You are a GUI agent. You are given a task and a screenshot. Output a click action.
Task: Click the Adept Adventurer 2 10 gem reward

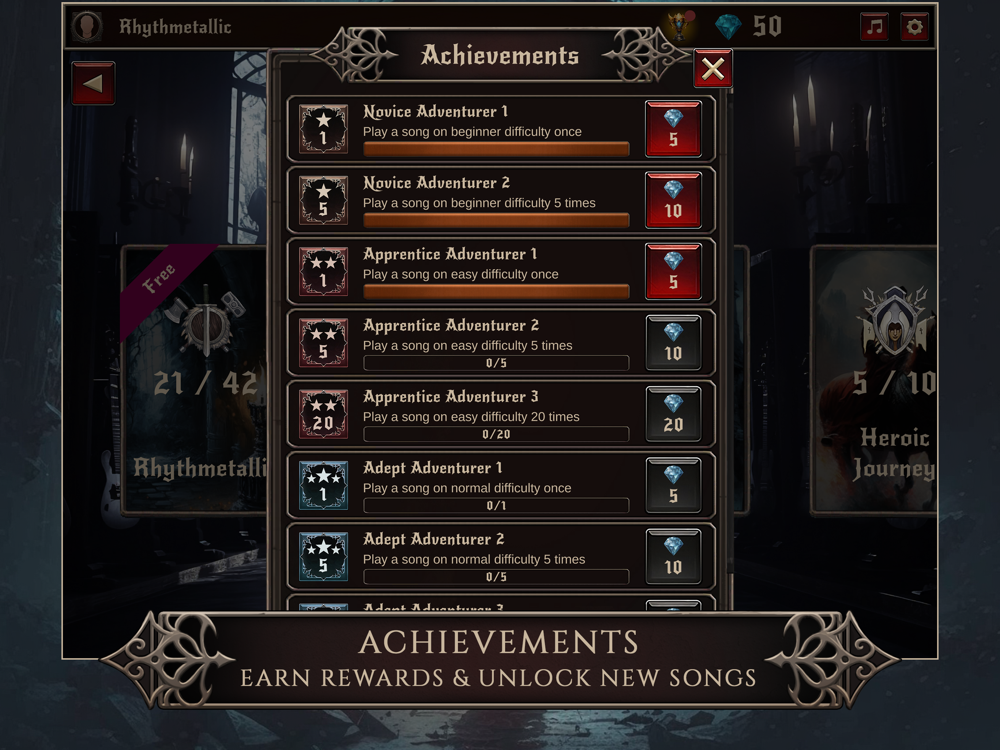673,557
